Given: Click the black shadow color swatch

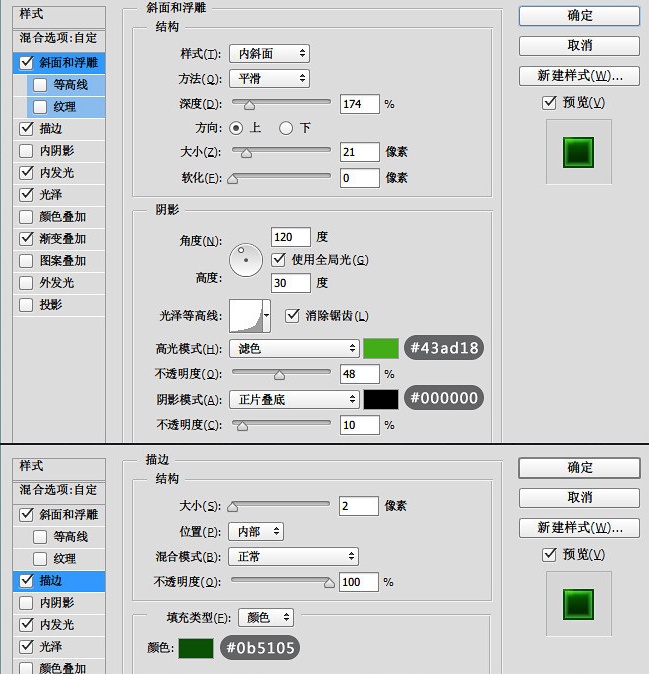Looking at the screenshot, I should (x=381, y=400).
